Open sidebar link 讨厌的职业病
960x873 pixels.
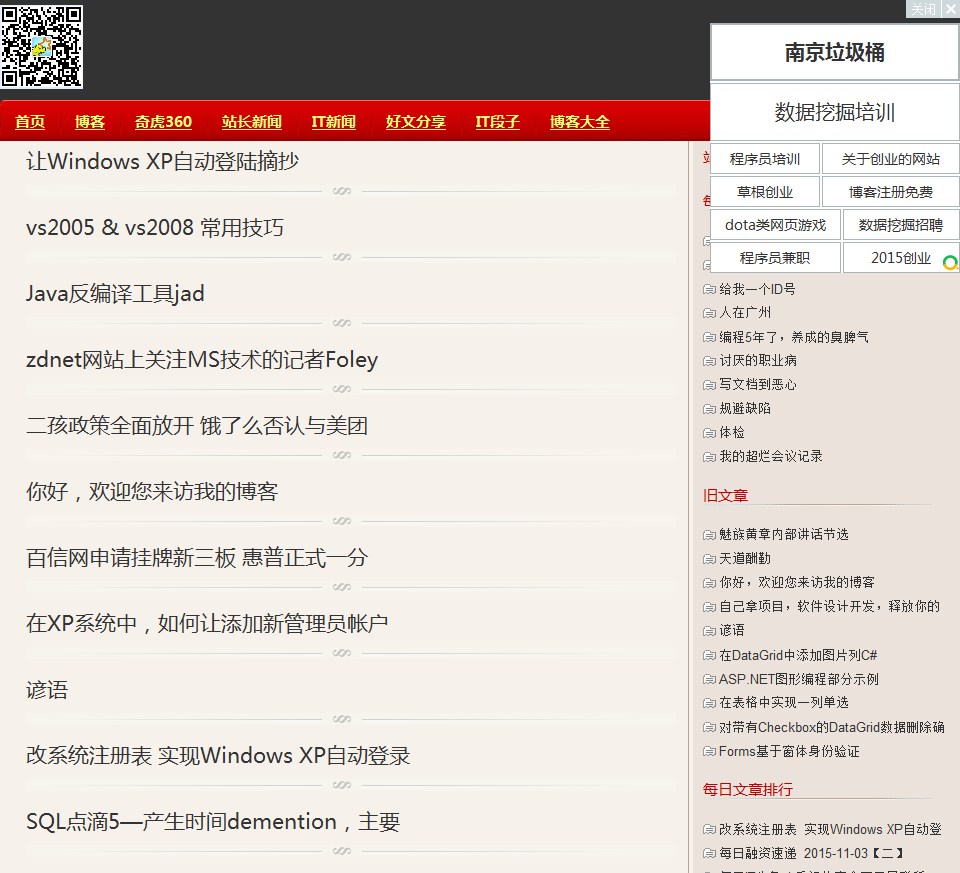[x=758, y=361]
